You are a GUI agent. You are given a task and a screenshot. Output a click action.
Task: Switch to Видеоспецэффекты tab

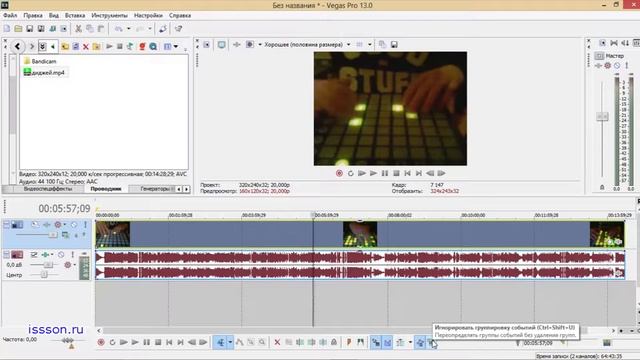[x=48, y=189]
